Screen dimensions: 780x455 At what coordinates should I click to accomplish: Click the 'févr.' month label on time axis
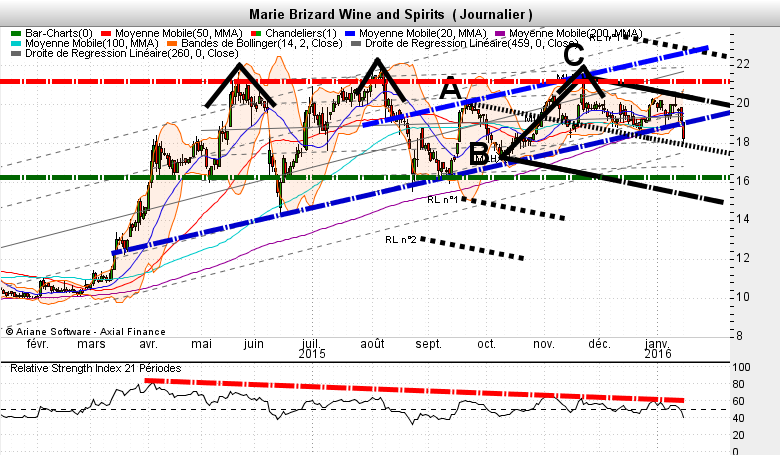(37, 344)
